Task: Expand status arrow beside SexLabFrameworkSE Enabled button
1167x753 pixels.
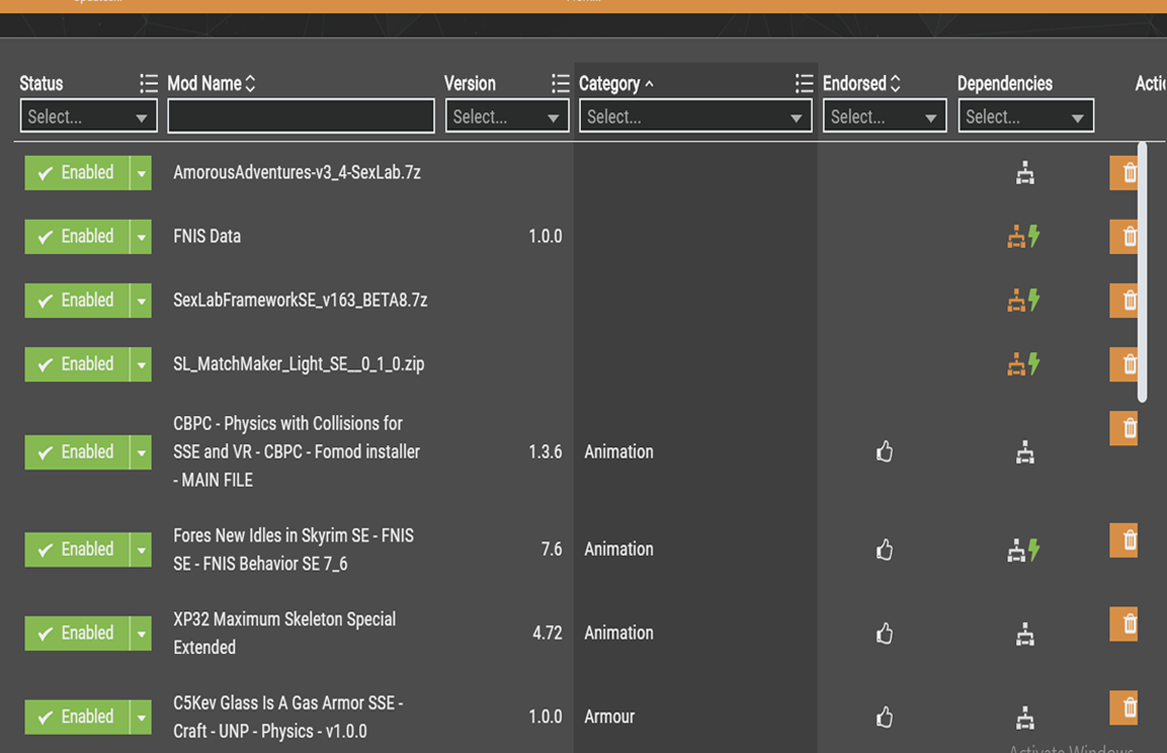Action: (x=141, y=301)
